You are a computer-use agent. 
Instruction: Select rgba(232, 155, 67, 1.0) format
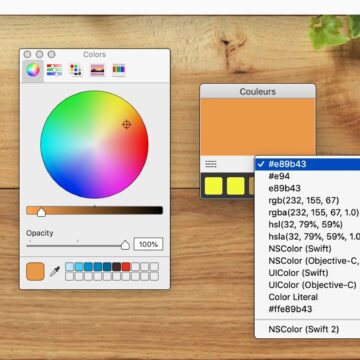308,212
